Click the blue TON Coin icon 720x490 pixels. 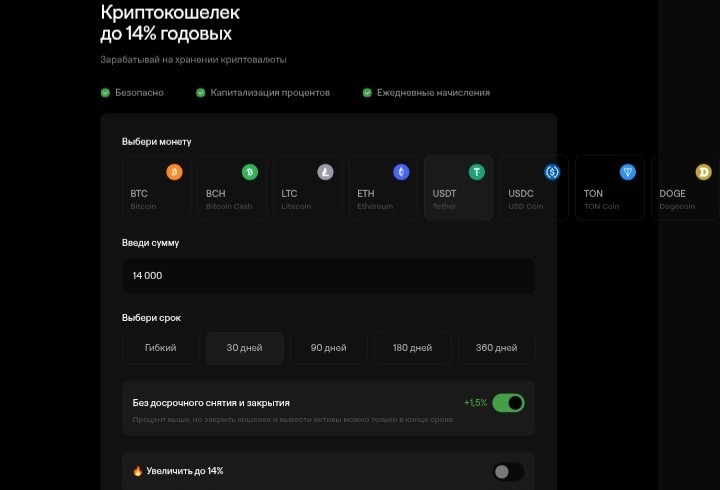pyautogui.click(x=628, y=172)
